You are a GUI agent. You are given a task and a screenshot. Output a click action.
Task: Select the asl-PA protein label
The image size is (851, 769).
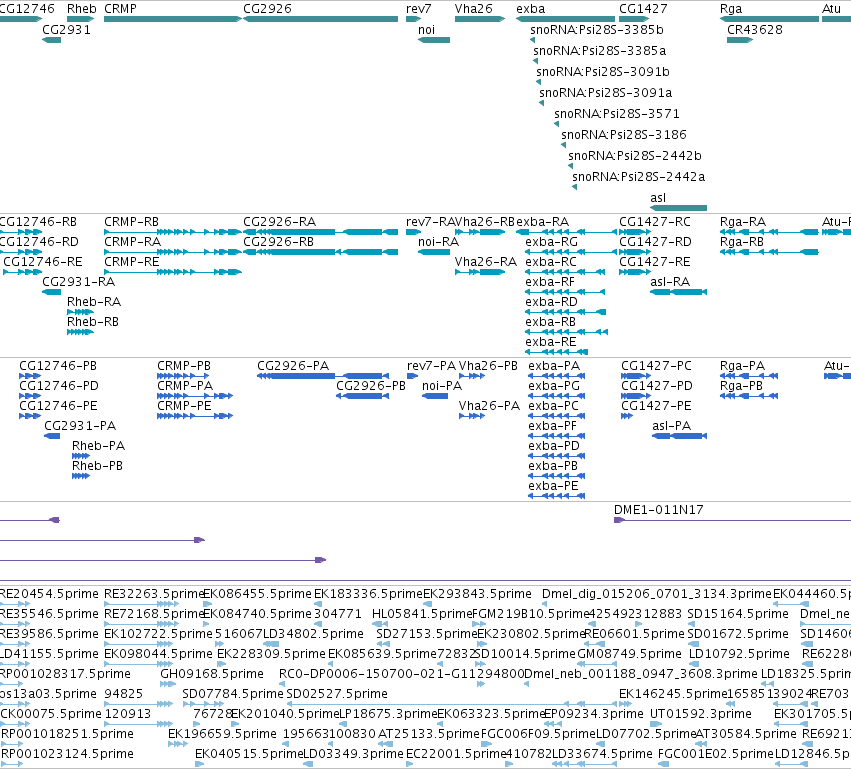click(x=671, y=427)
